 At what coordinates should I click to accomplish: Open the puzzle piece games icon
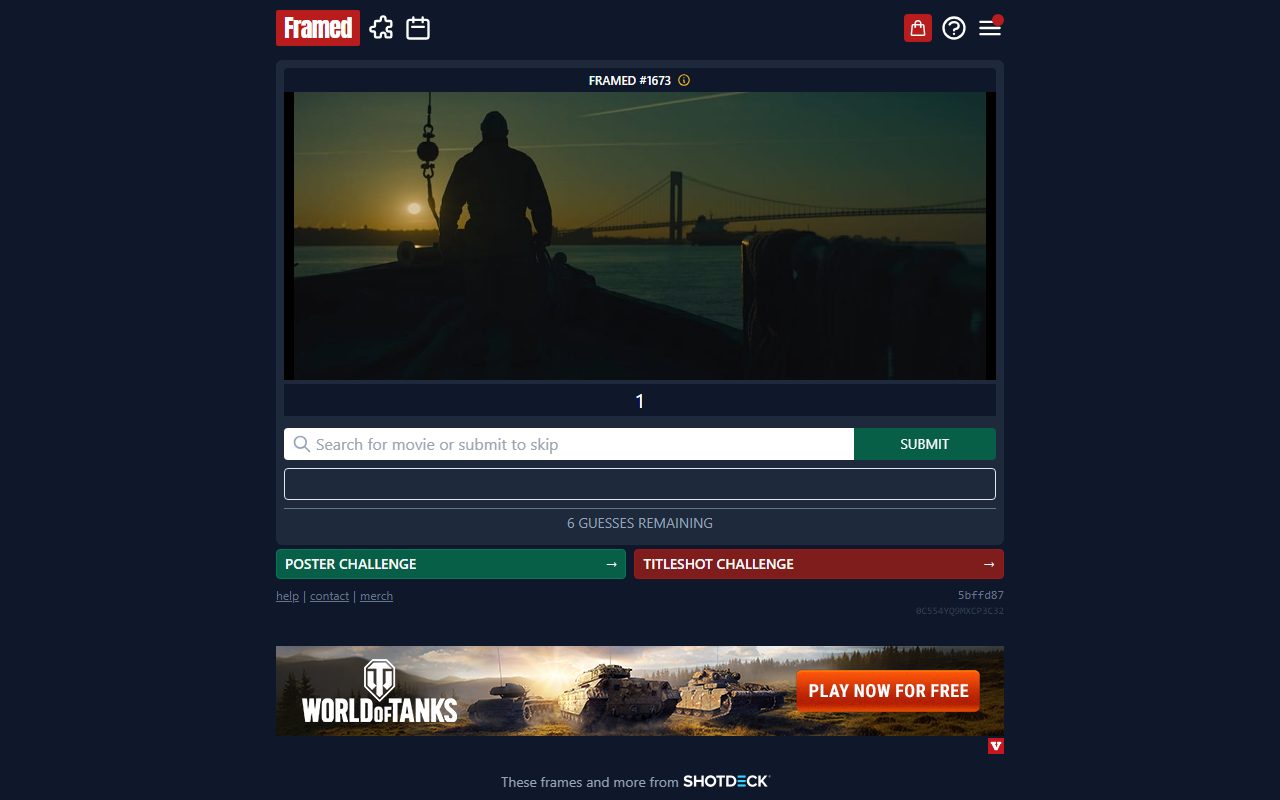click(381, 28)
